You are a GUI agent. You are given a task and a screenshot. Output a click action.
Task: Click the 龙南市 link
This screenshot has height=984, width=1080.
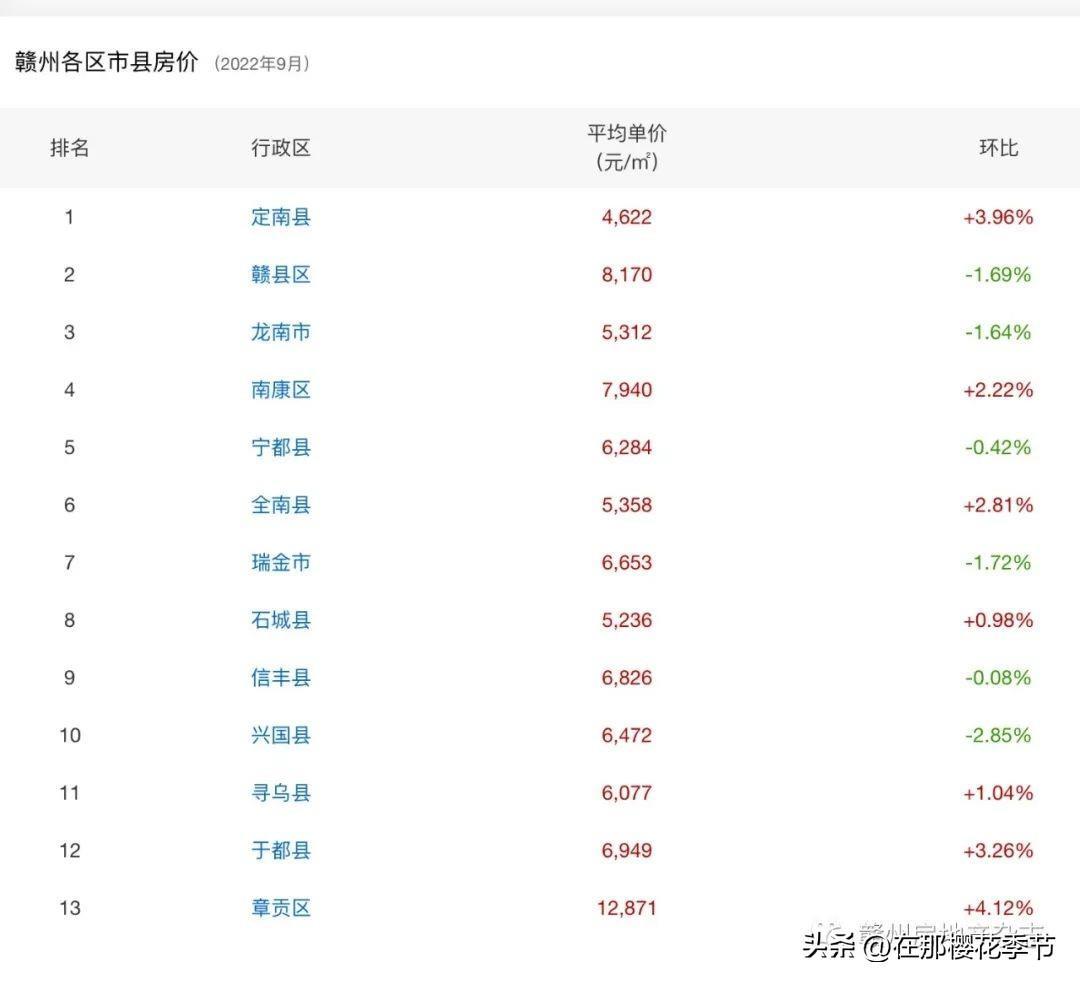coord(280,332)
